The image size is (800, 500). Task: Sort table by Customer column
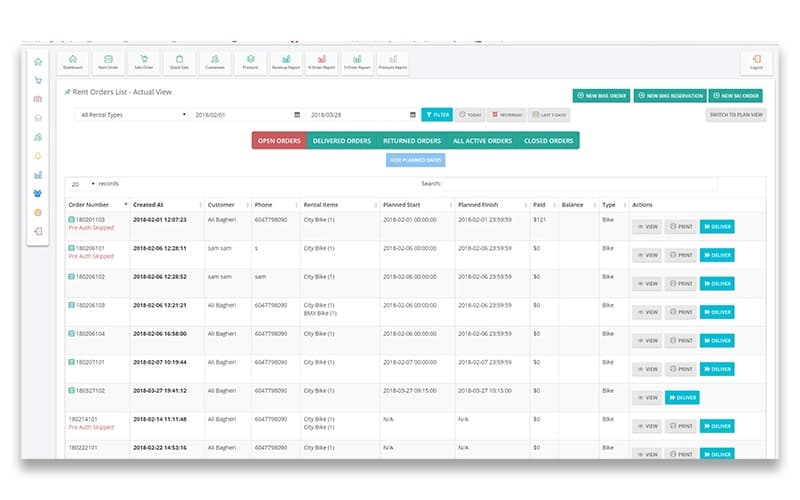pyautogui.click(x=228, y=205)
